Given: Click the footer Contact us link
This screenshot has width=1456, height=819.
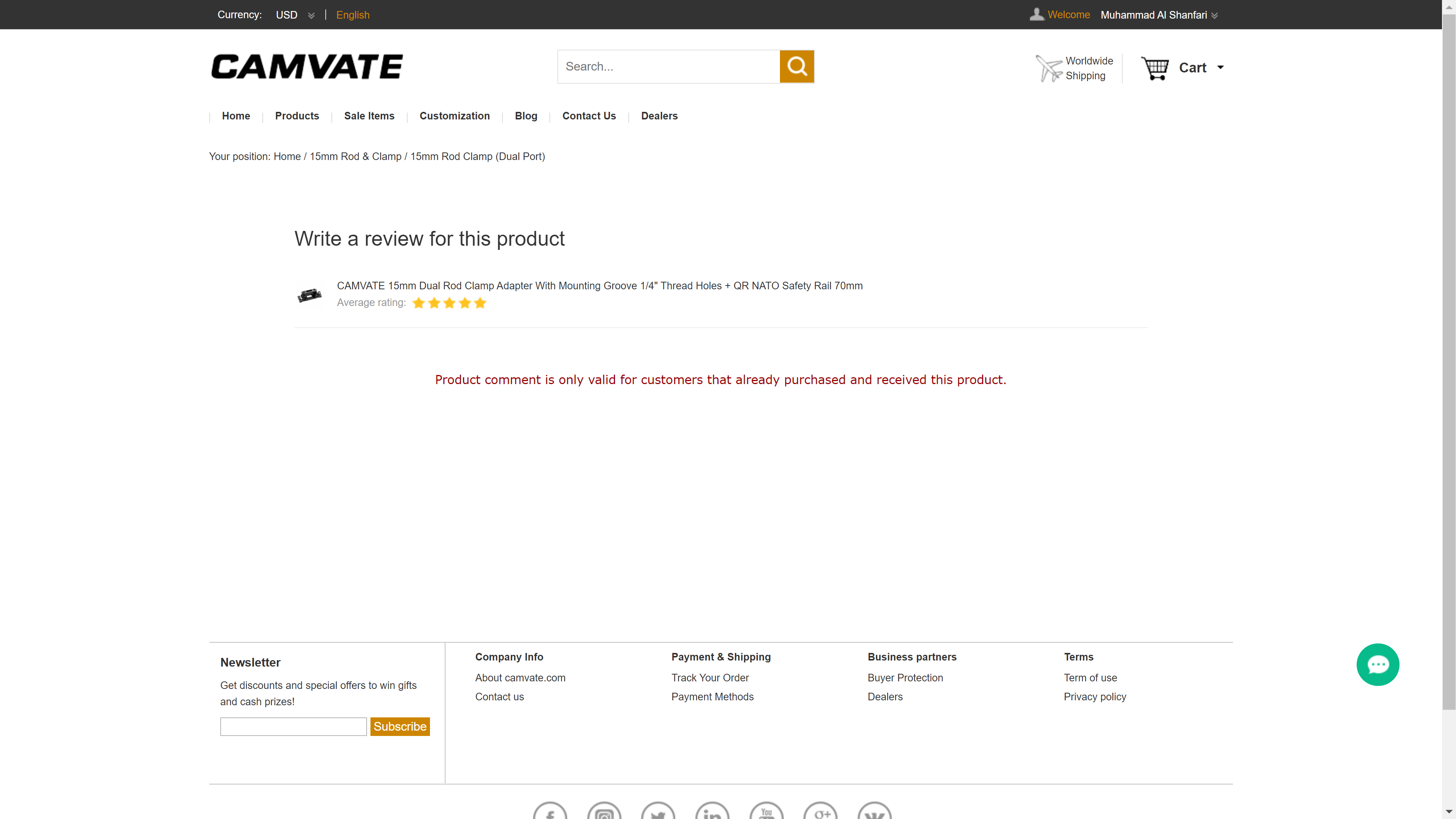Looking at the screenshot, I should pyautogui.click(x=500, y=697).
